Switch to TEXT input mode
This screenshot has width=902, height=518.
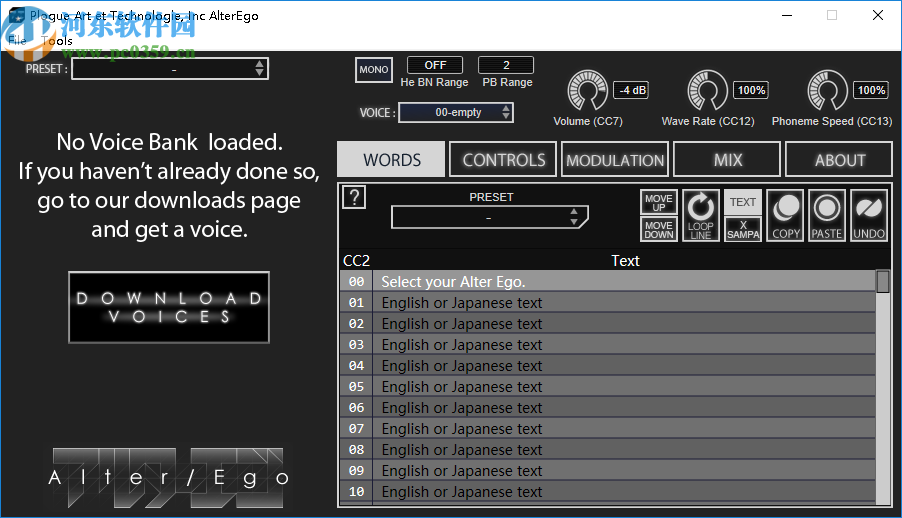(743, 202)
